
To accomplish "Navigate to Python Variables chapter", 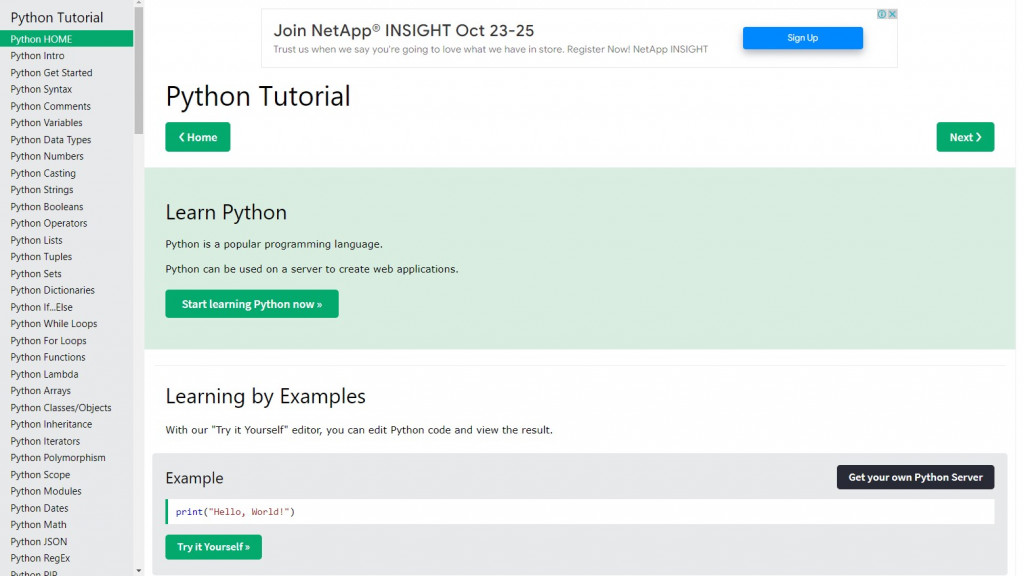I will (46, 123).
